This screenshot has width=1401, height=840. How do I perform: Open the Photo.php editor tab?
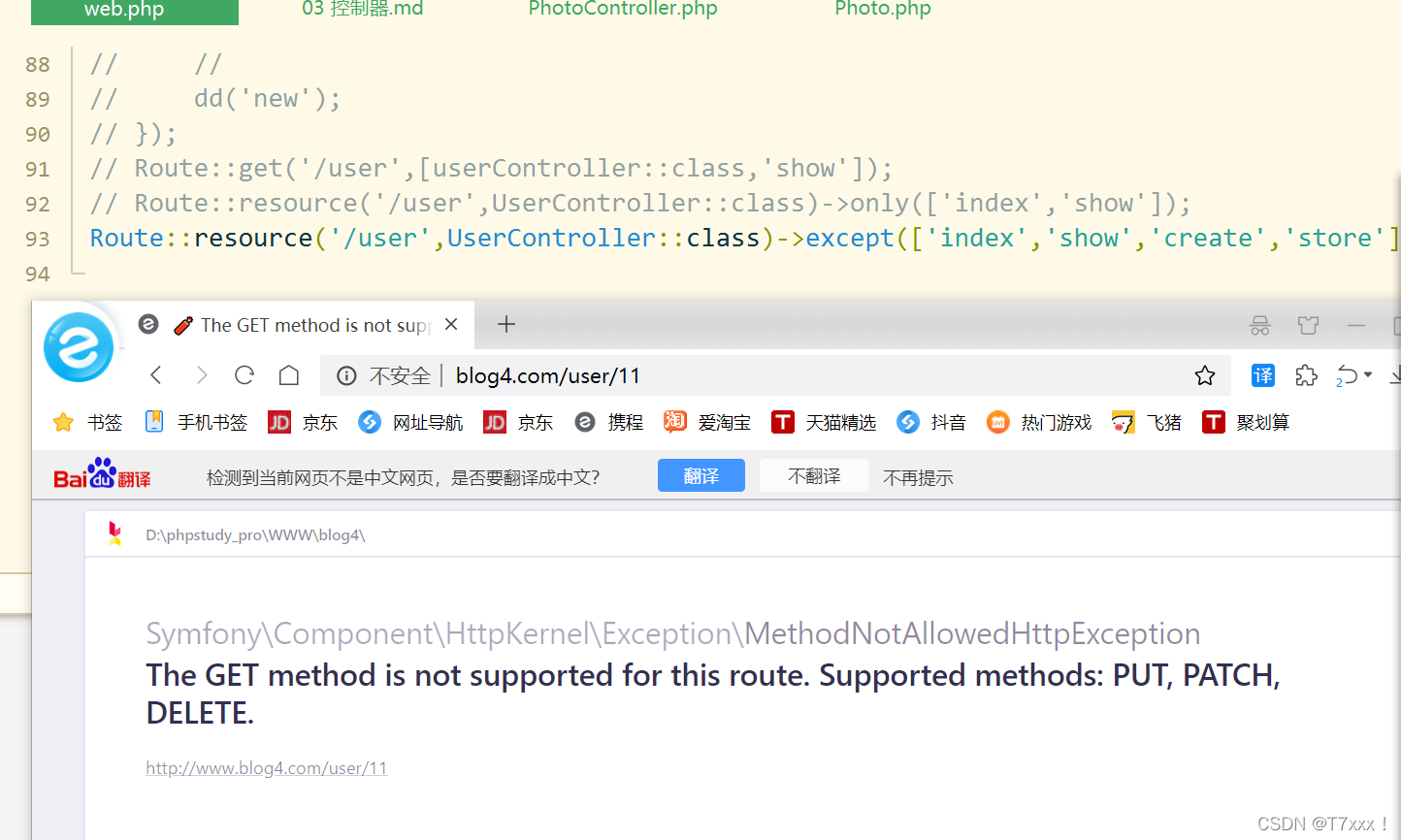(883, 10)
